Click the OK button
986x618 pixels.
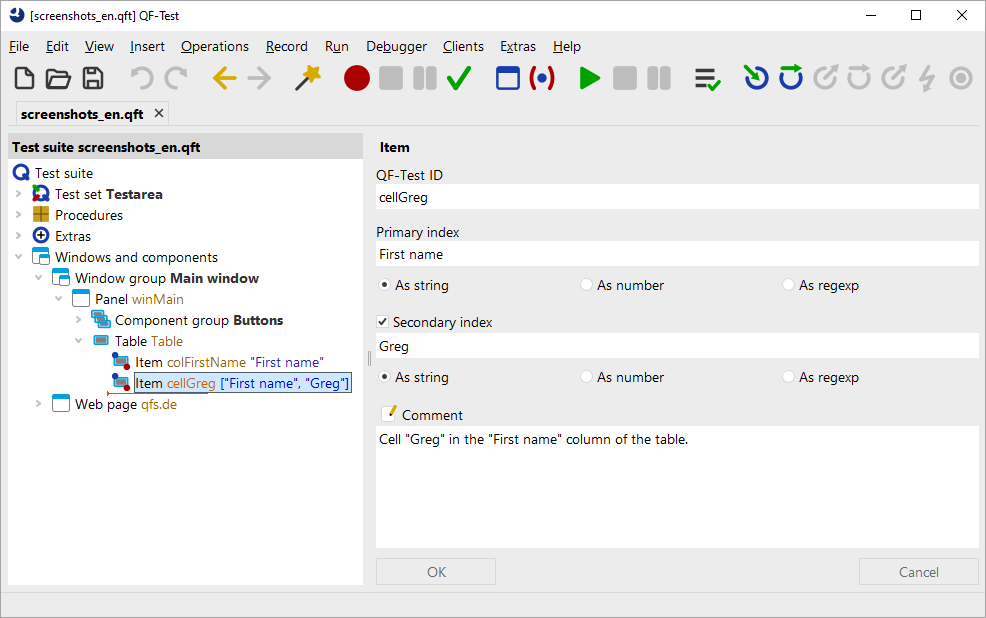pyautogui.click(x=436, y=571)
